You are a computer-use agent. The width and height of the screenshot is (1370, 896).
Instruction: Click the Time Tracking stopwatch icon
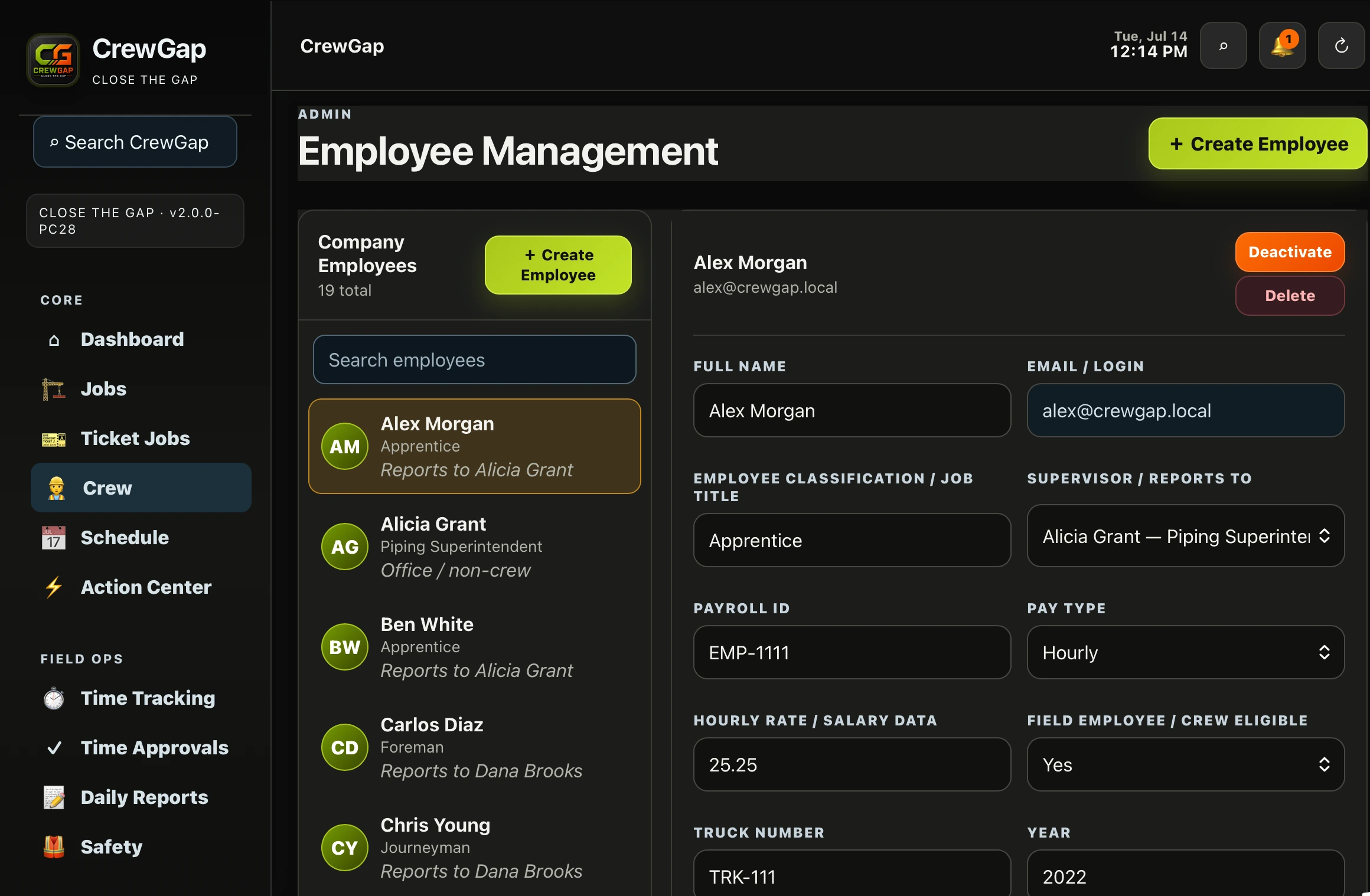[x=54, y=698]
